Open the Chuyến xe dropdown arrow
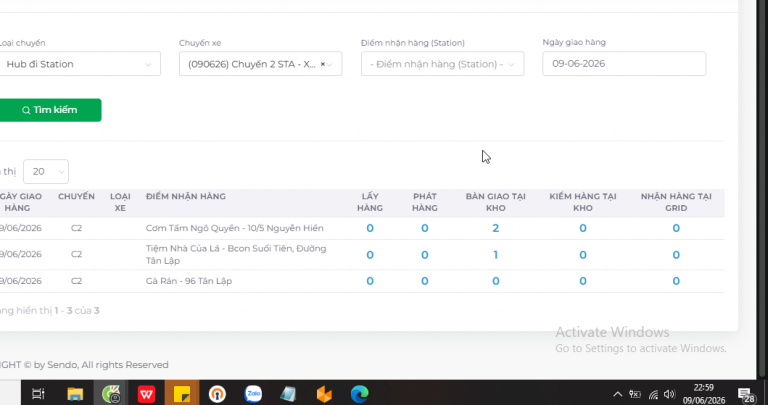Image resolution: width=768 pixels, height=405 pixels. pyautogui.click(x=330, y=65)
